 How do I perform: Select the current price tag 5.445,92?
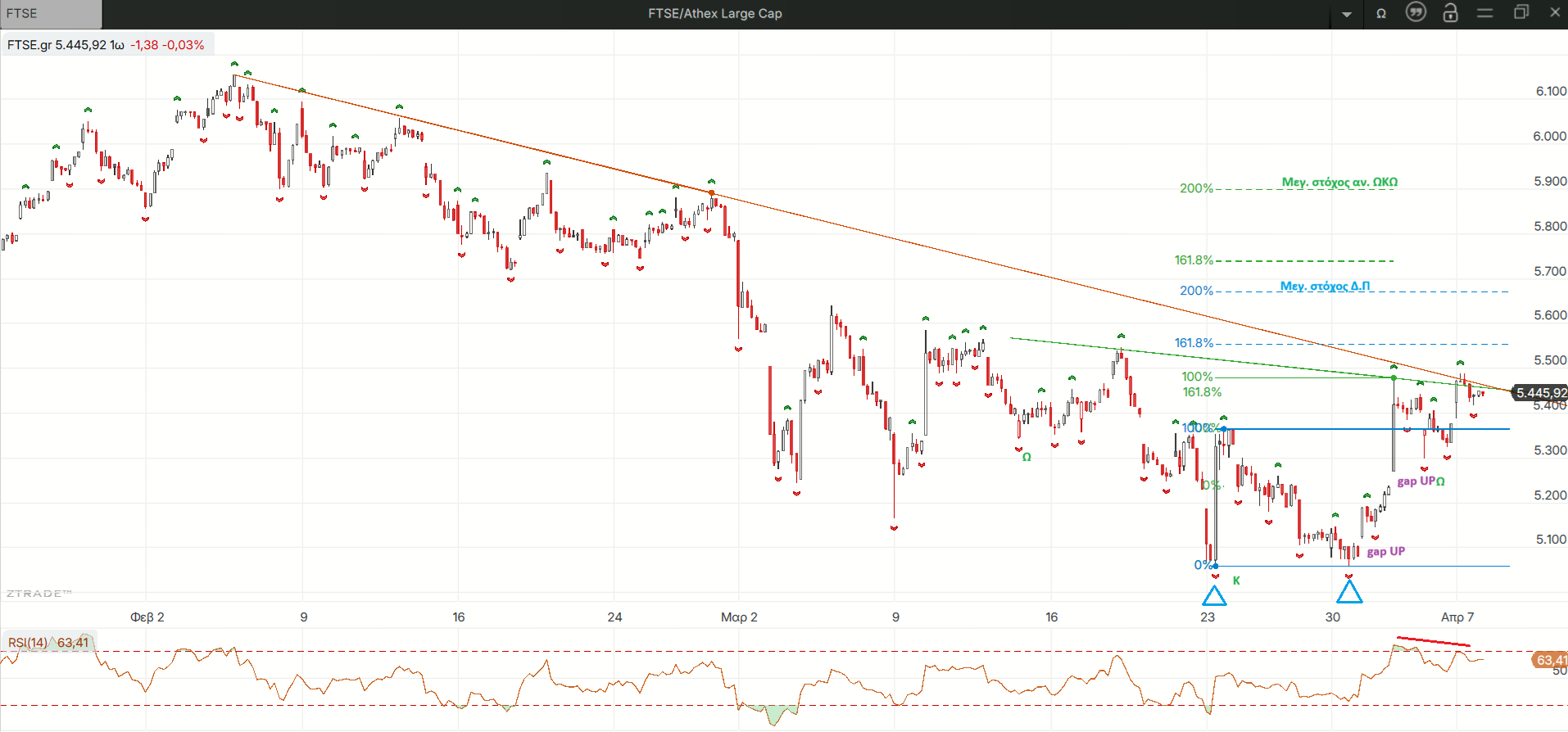(x=1539, y=393)
